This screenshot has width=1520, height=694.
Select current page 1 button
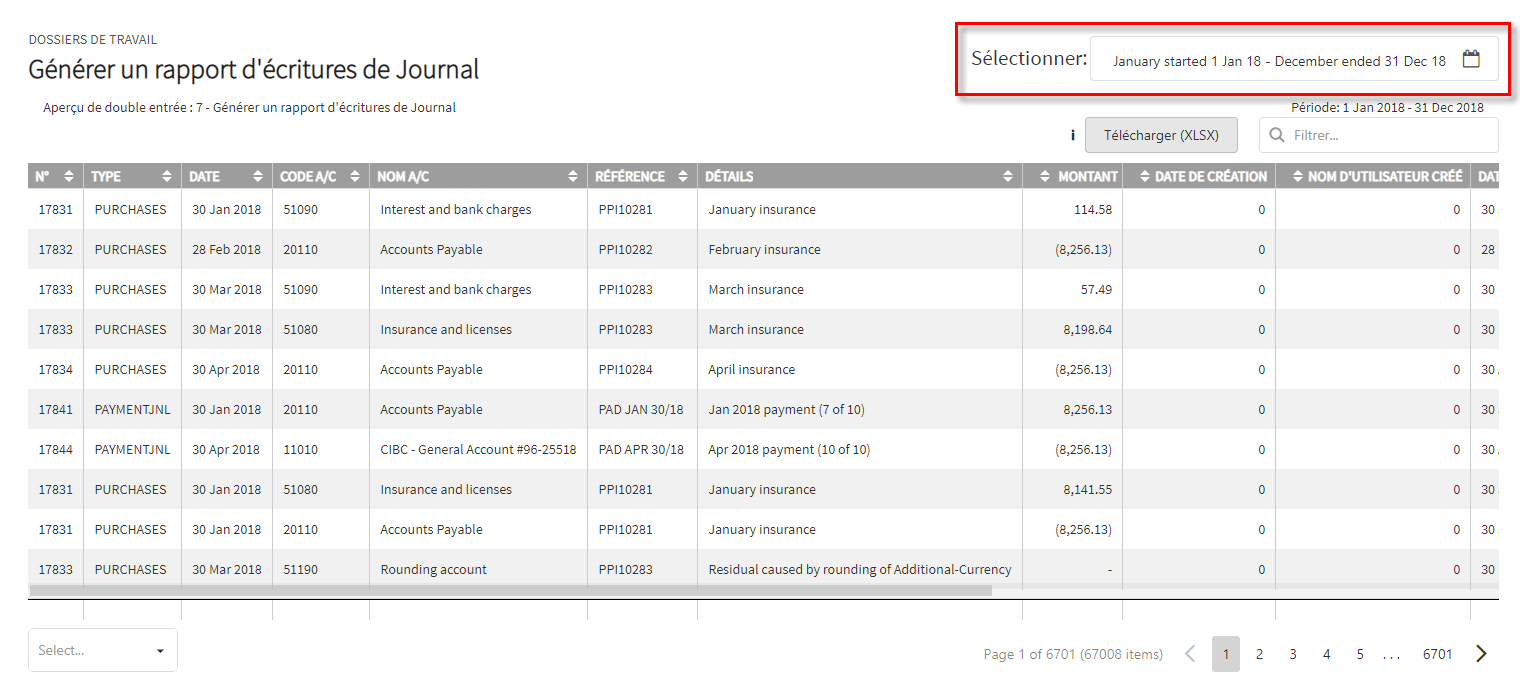(x=1226, y=654)
